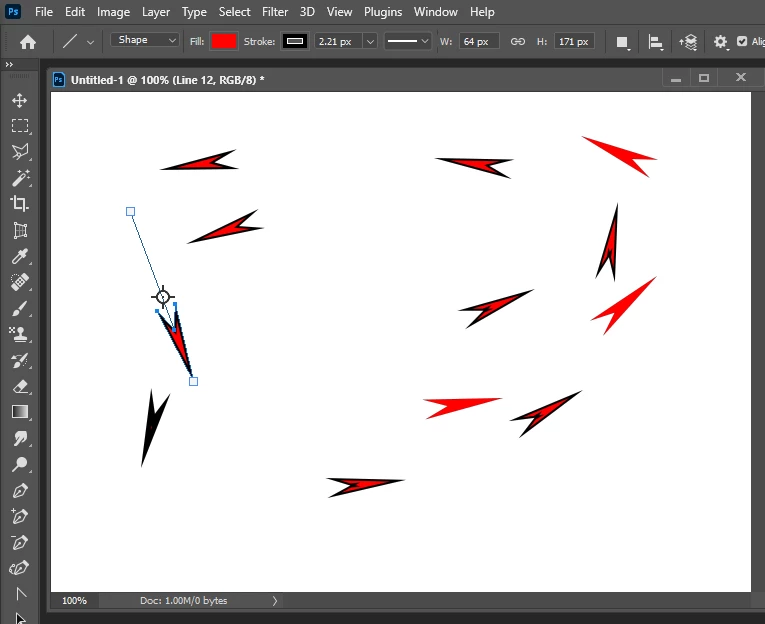Select the Move tool
This screenshot has width=765, height=624.
coord(20,101)
